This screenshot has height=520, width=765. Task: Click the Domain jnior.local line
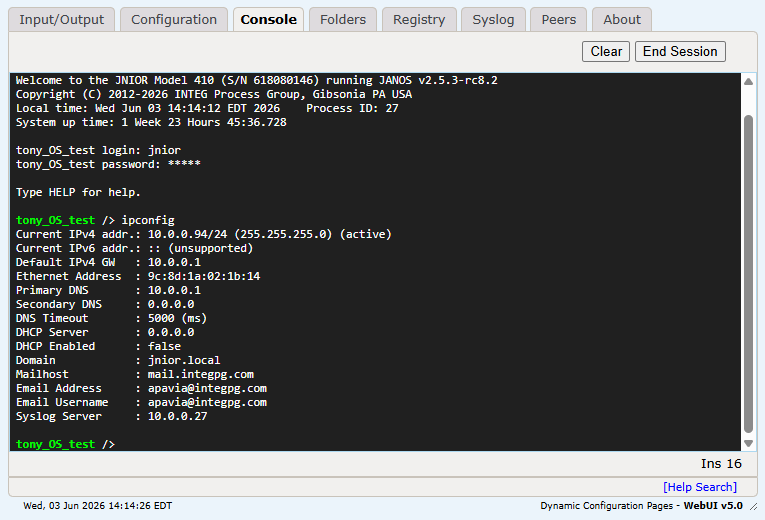[x=118, y=360]
